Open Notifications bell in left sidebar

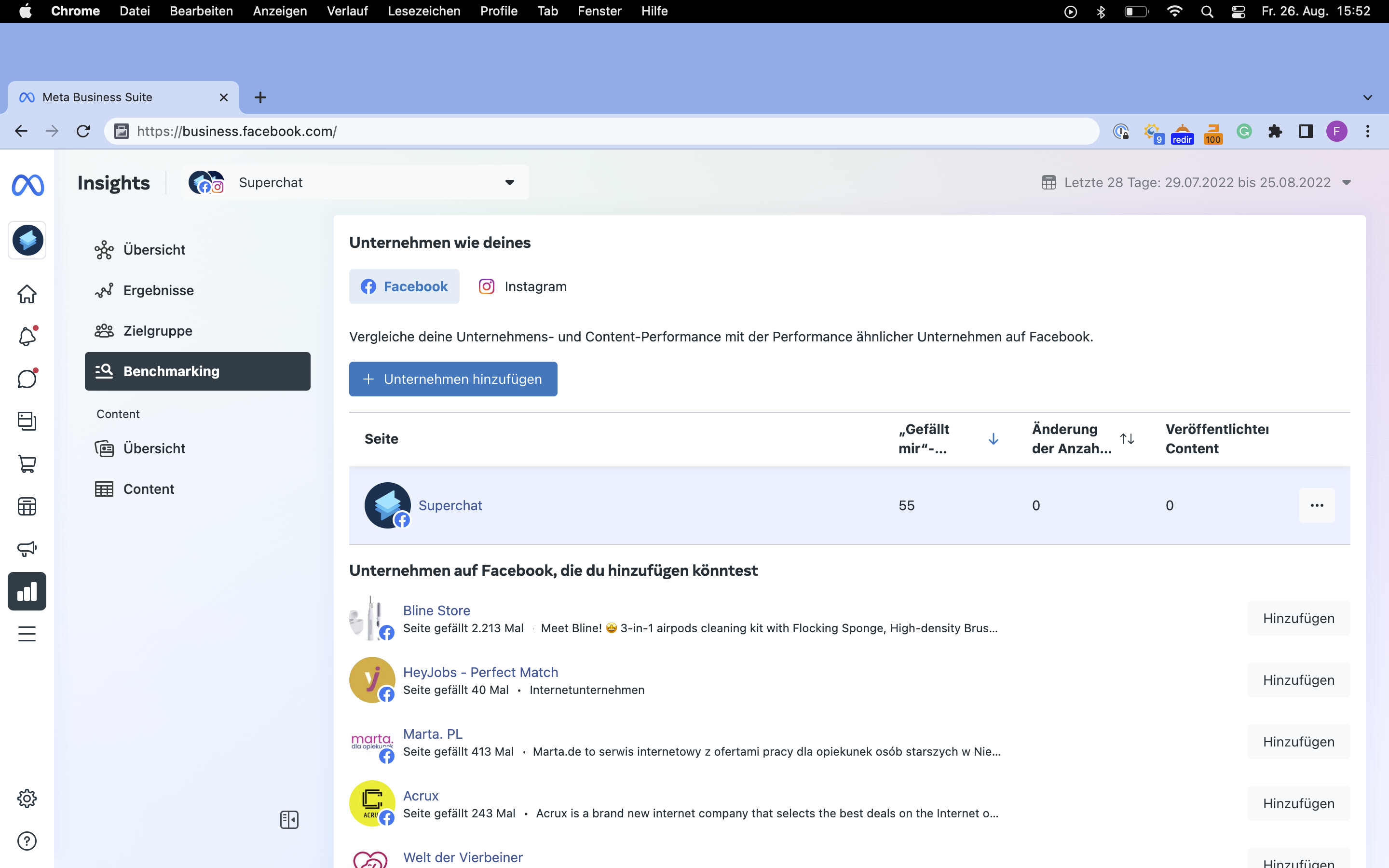(27, 336)
